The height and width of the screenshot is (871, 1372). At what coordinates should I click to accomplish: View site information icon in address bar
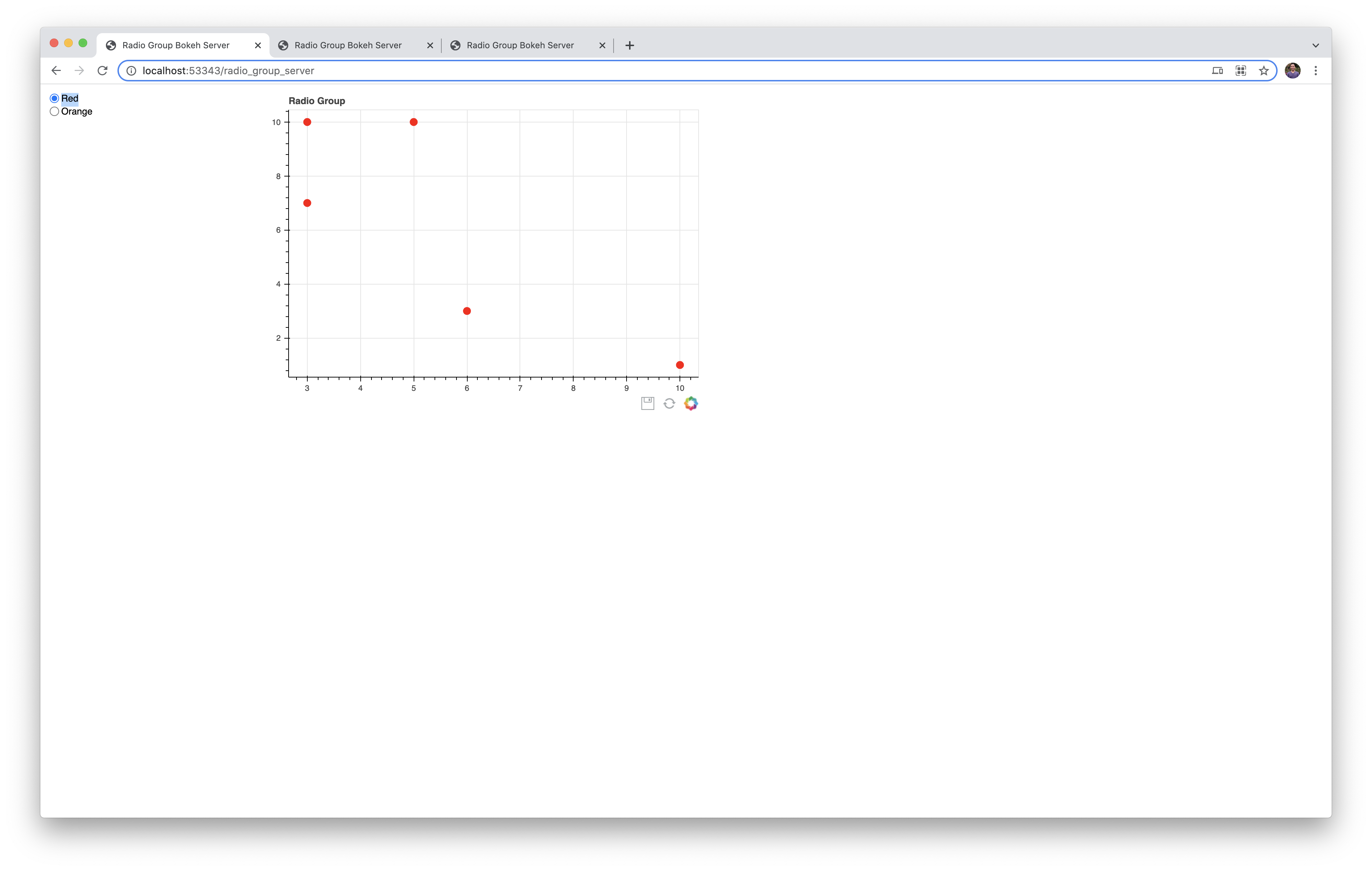coord(131,71)
